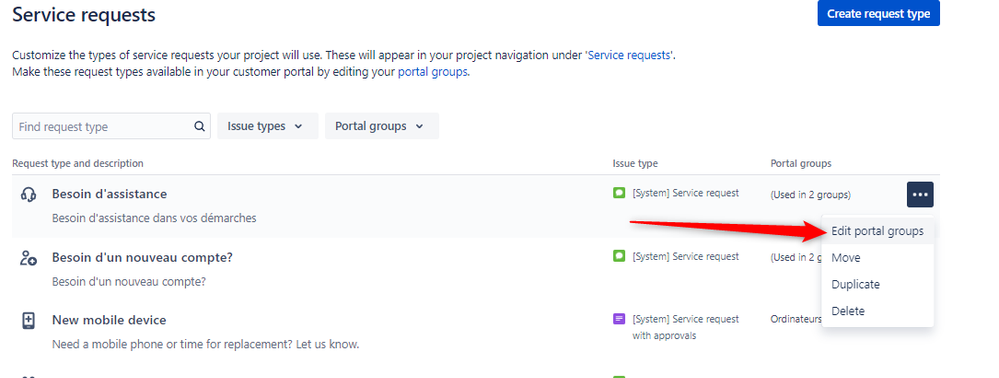
Task: Click the mobile device icon
Action: 28,320
